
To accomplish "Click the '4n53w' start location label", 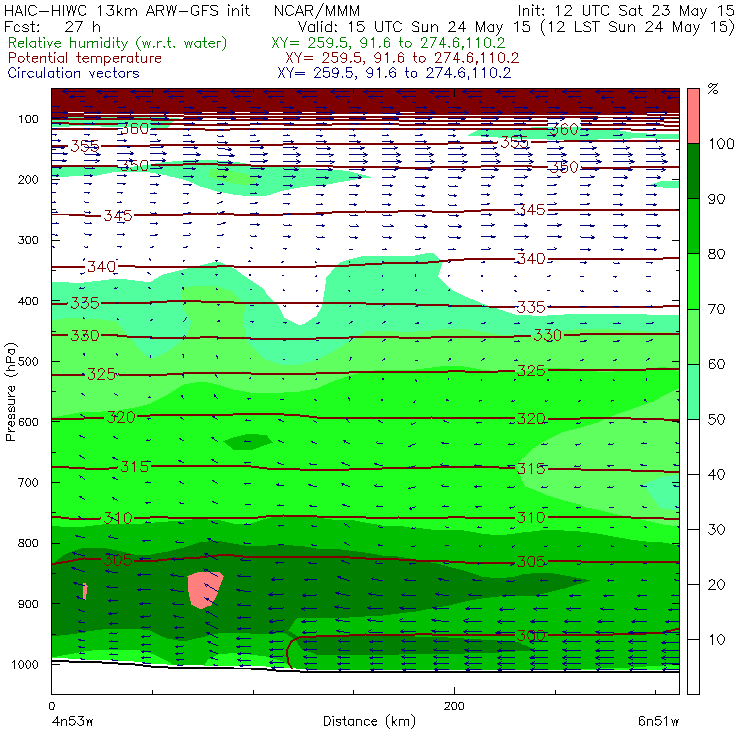I will pos(72,722).
